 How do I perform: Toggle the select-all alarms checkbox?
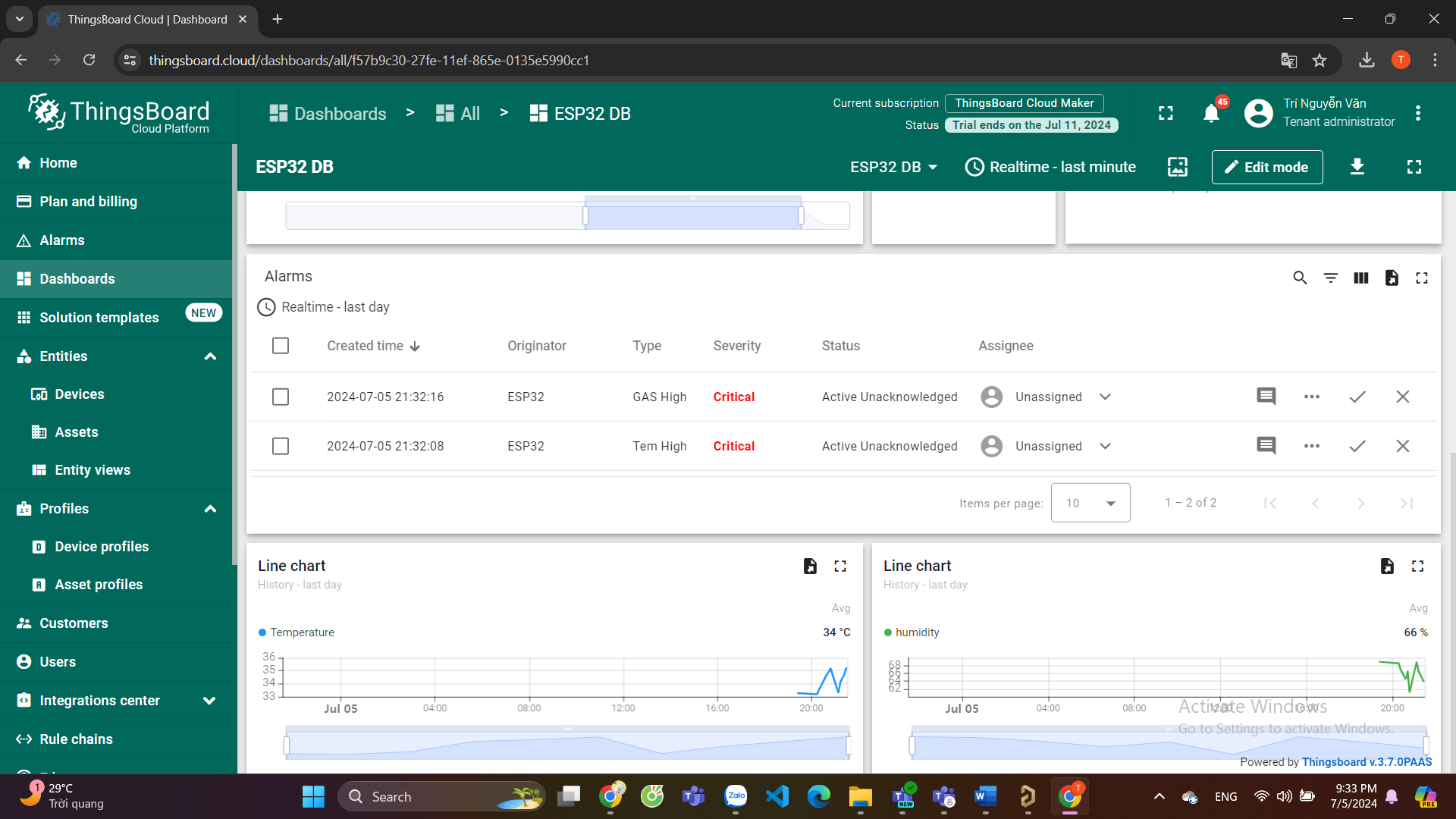[x=281, y=346]
